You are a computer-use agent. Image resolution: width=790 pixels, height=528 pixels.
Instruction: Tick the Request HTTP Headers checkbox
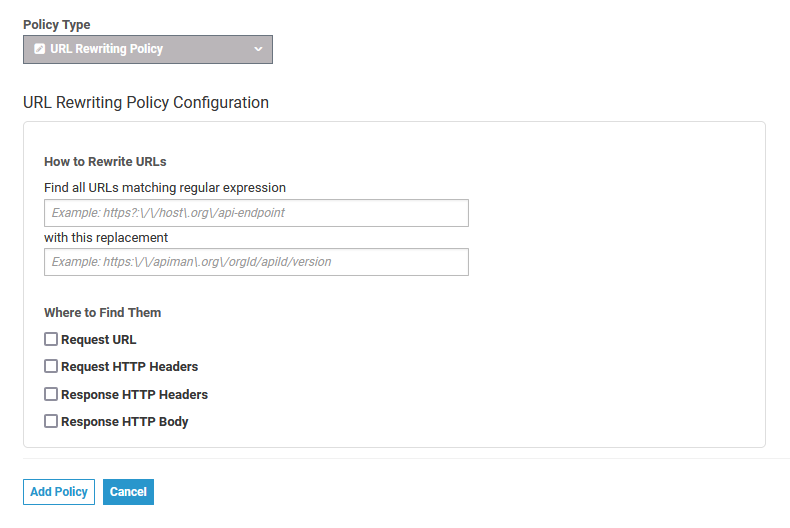tap(51, 366)
